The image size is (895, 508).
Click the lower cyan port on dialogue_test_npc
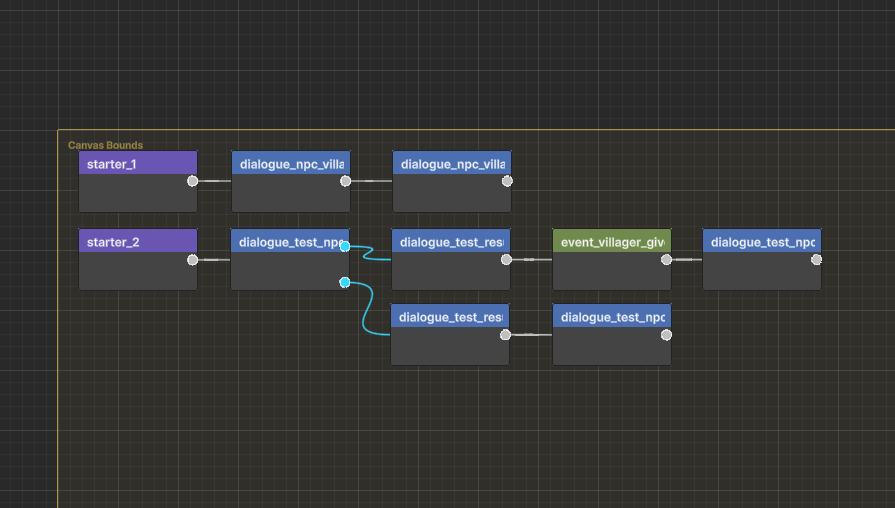click(x=345, y=282)
